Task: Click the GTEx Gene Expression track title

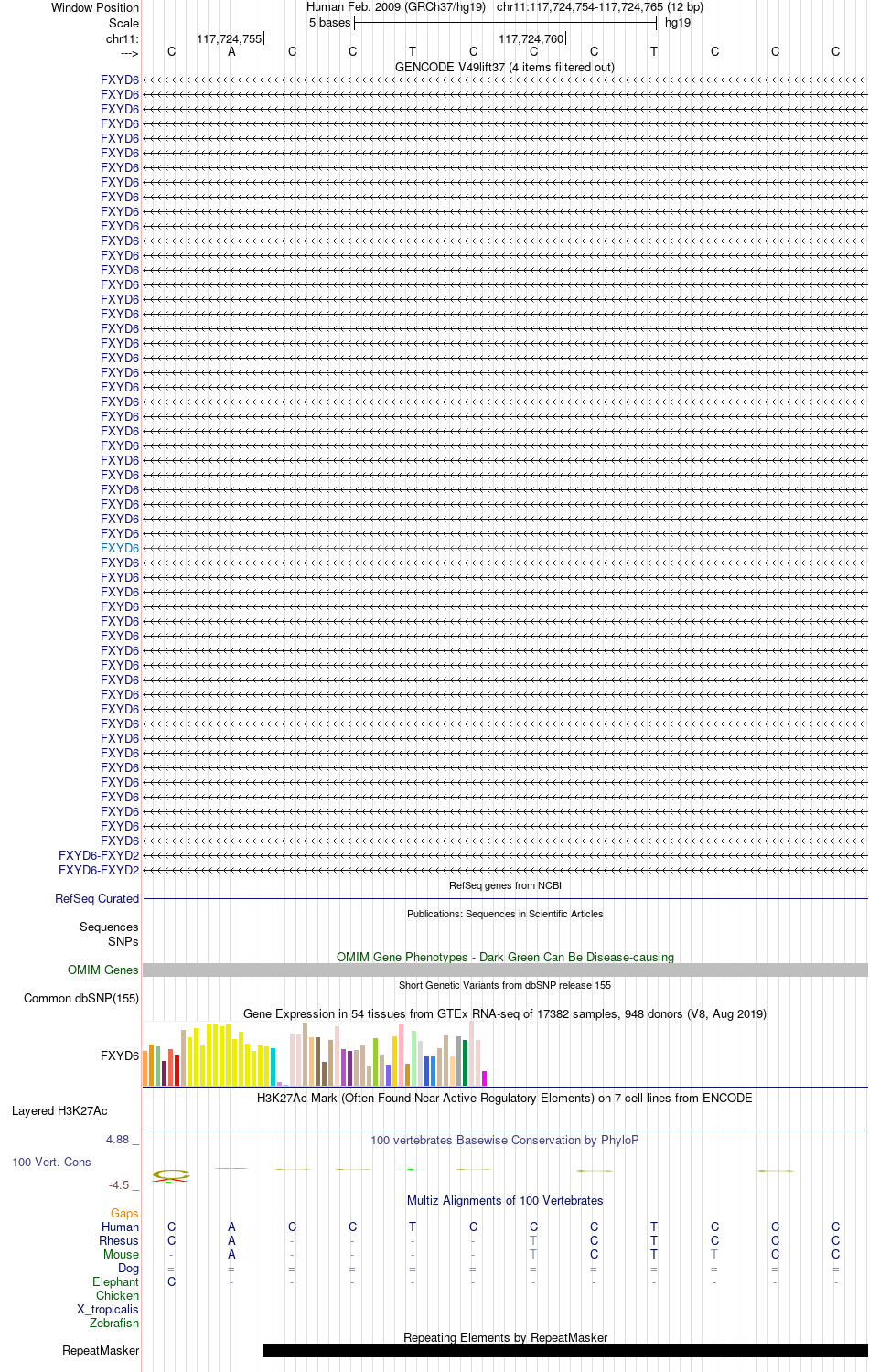Action: click(505, 1013)
